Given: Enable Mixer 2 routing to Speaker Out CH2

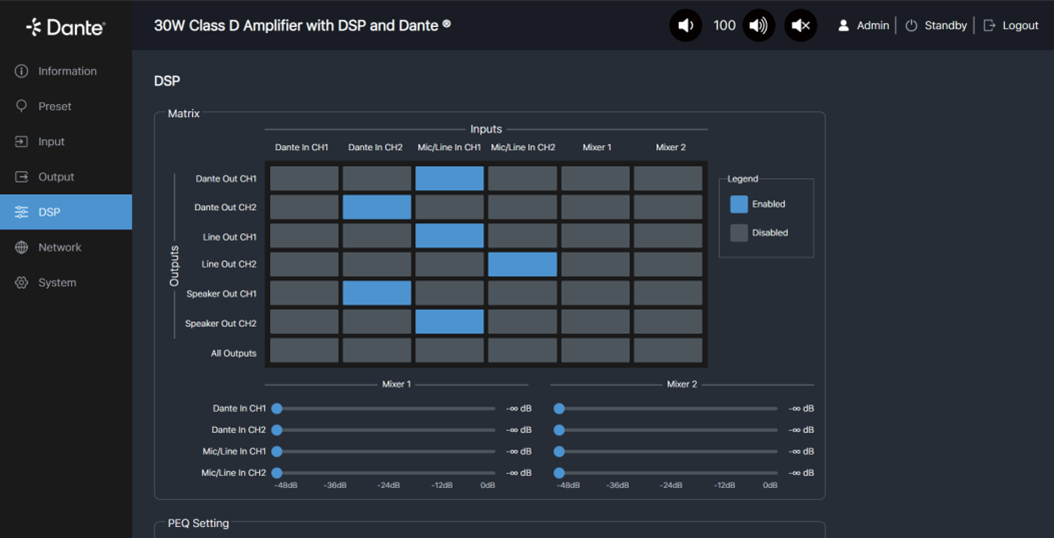Looking at the screenshot, I should [668, 322].
